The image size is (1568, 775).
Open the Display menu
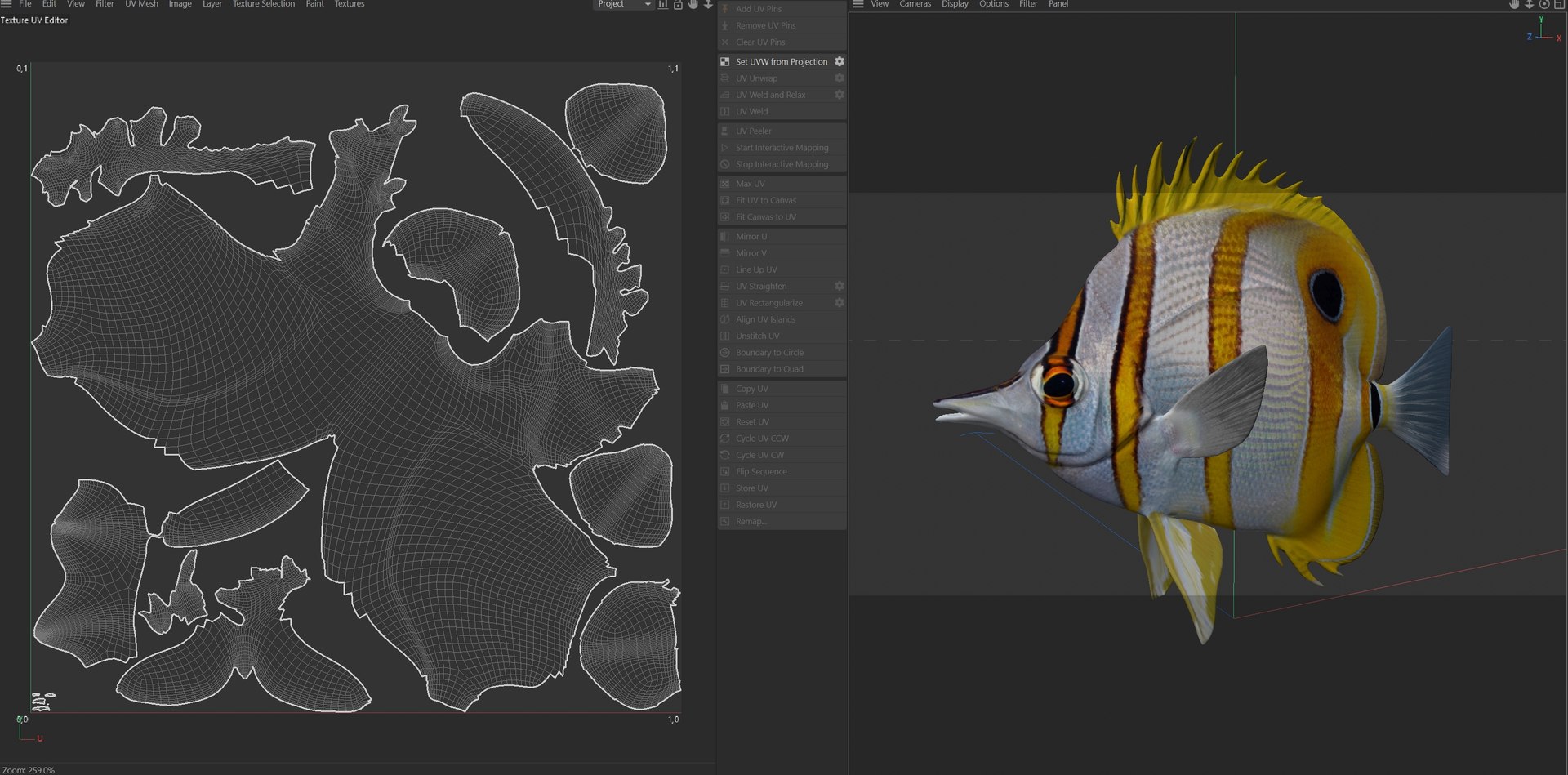pyautogui.click(x=955, y=4)
